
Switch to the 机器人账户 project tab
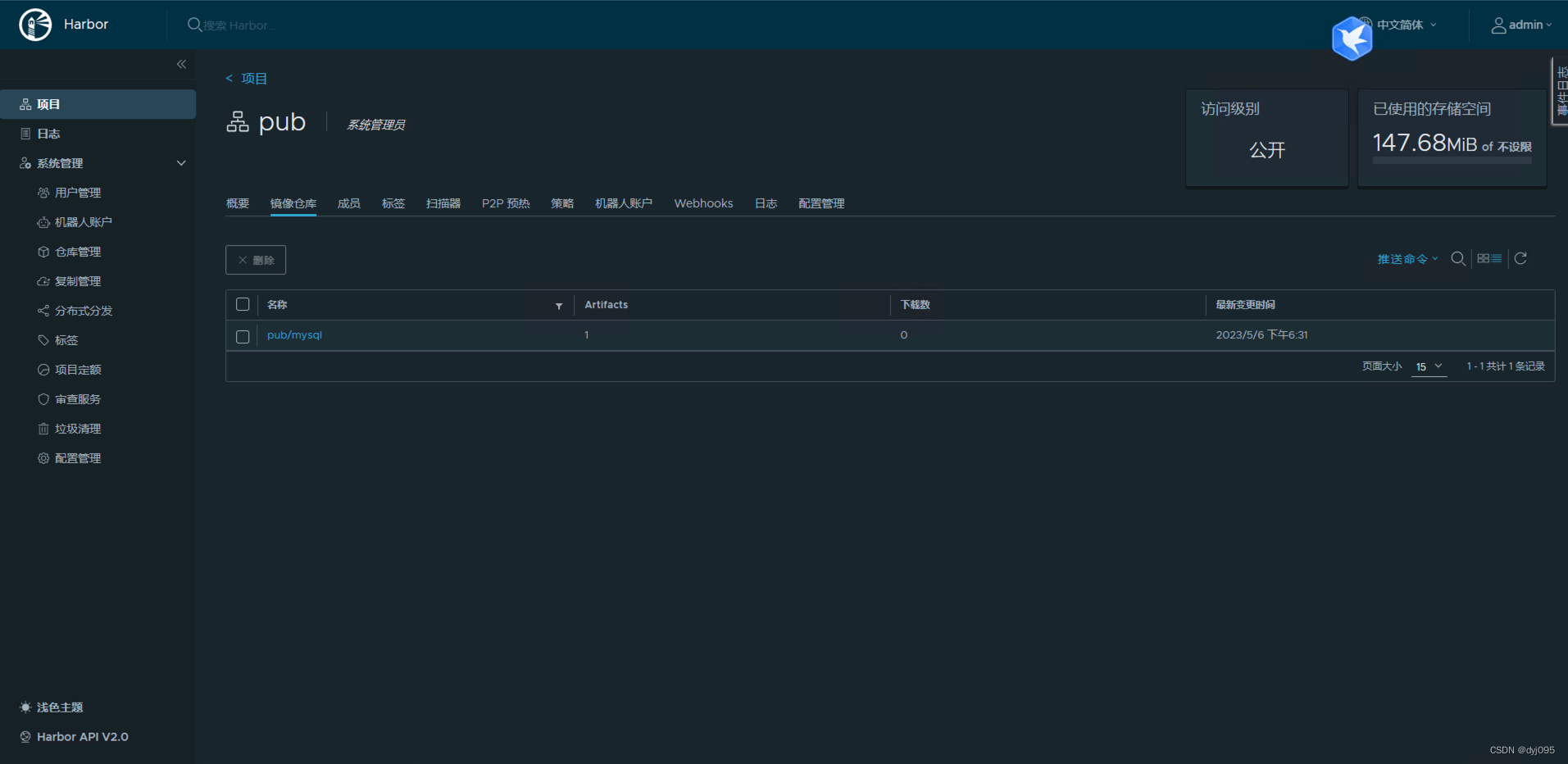(x=624, y=203)
